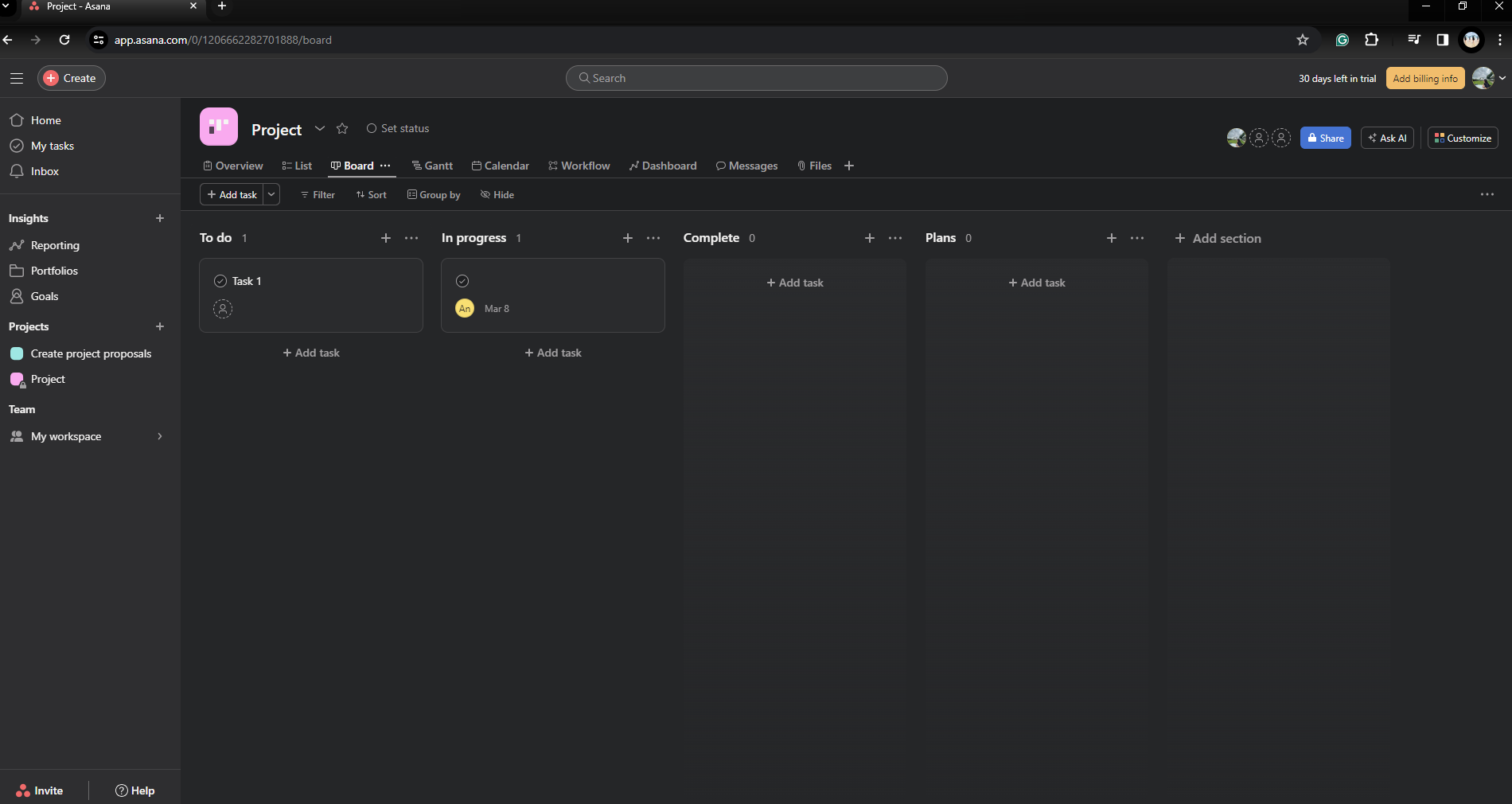Expand the Add task dropdown arrow
The image size is (1512, 804).
pyautogui.click(x=271, y=195)
